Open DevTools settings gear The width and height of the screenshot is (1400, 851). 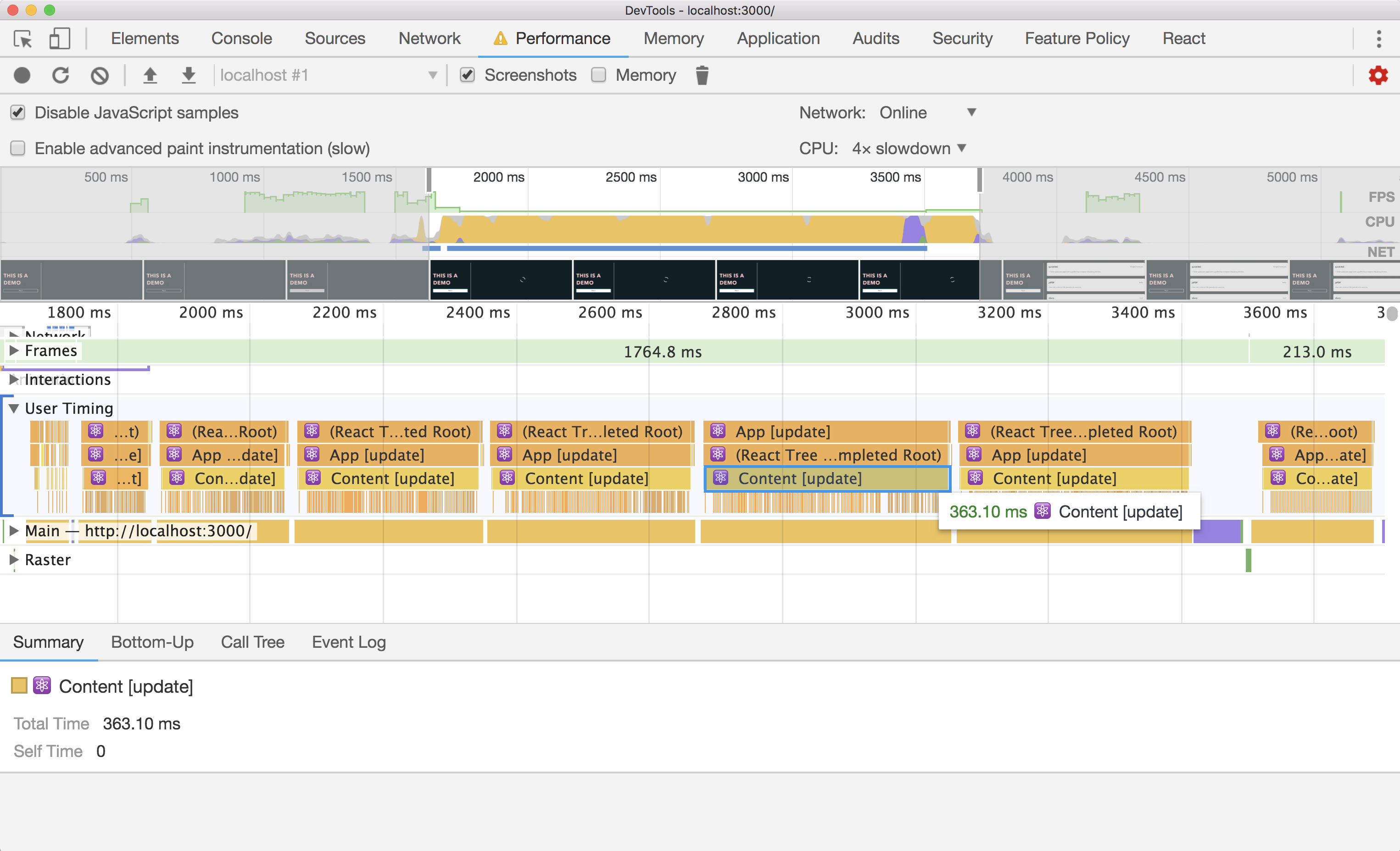click(x=1378, y=75)
